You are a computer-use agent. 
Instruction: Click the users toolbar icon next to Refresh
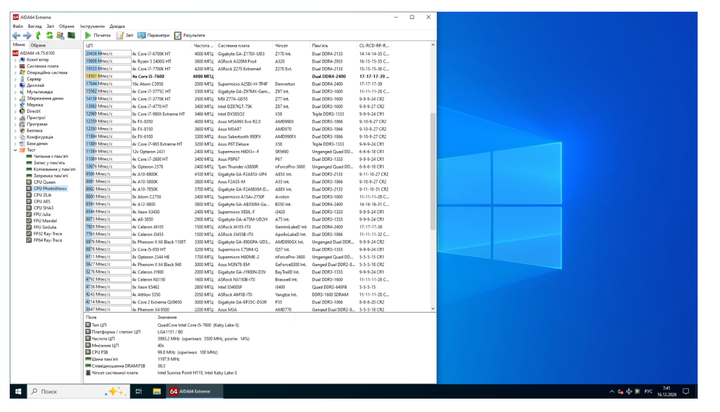tap(60, 35)
